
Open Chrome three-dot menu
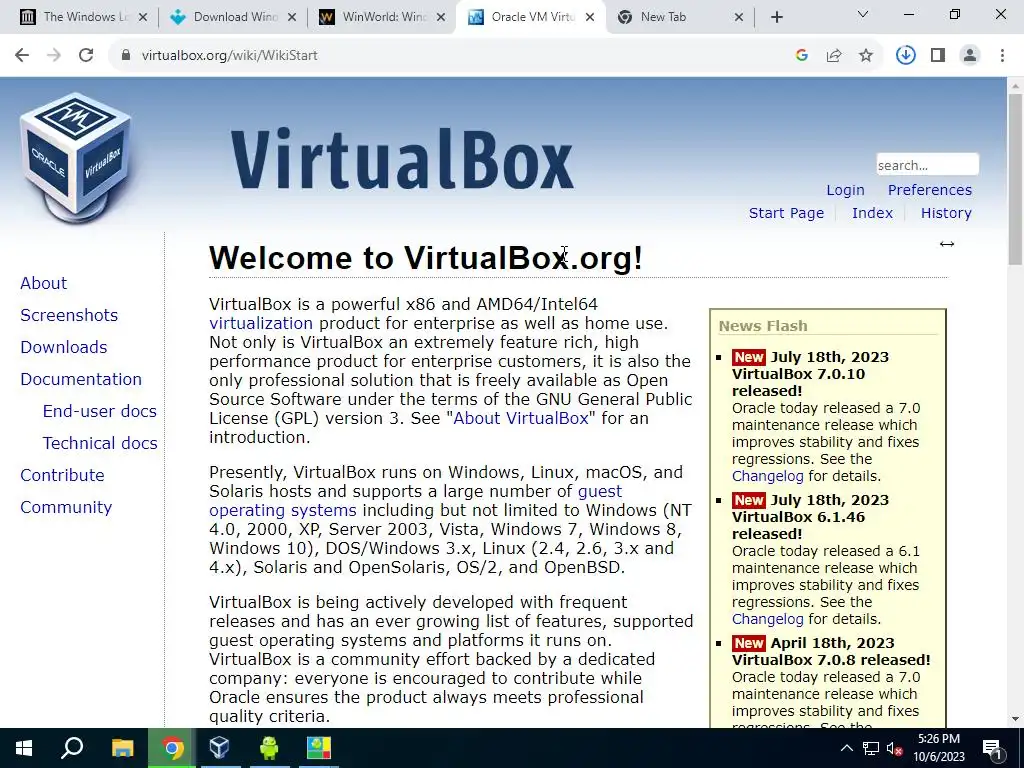1002,56
